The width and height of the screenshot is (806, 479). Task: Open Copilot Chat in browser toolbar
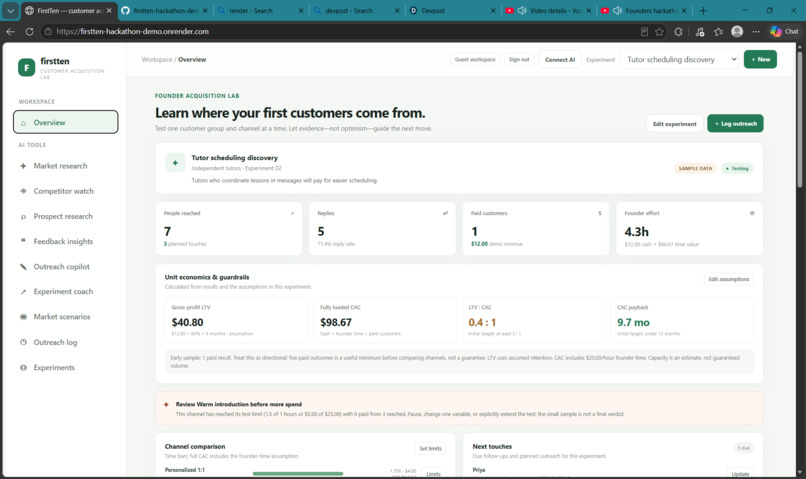784,31
